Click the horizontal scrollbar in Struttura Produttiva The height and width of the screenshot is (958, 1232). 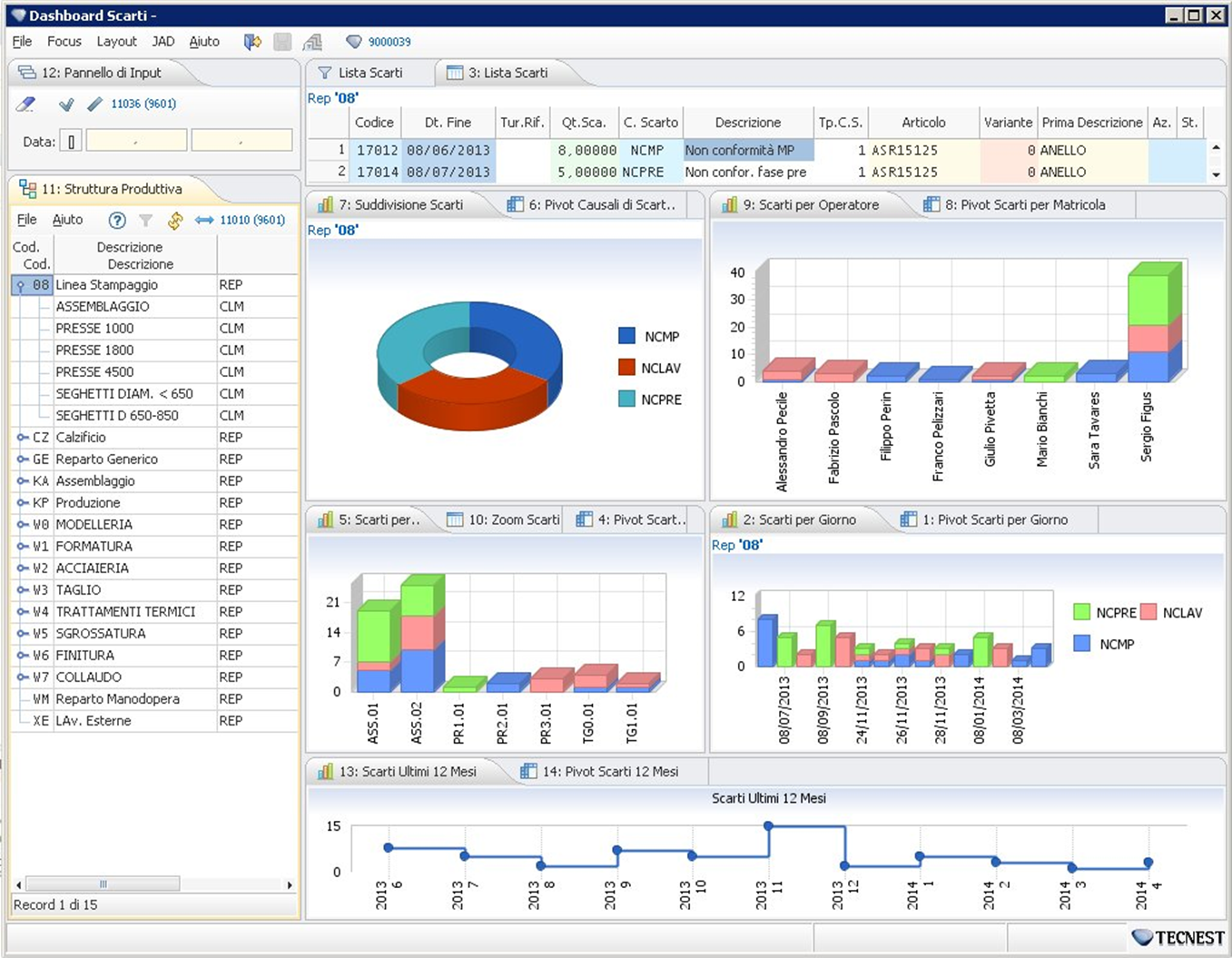[102, 884]
